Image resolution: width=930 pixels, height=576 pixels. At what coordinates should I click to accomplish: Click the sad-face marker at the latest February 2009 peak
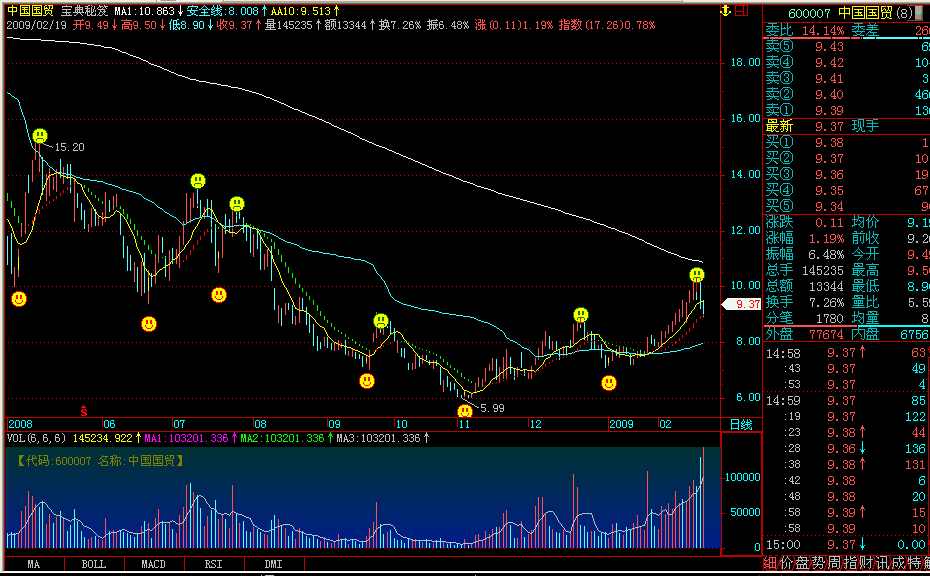(x=697, y=275)
